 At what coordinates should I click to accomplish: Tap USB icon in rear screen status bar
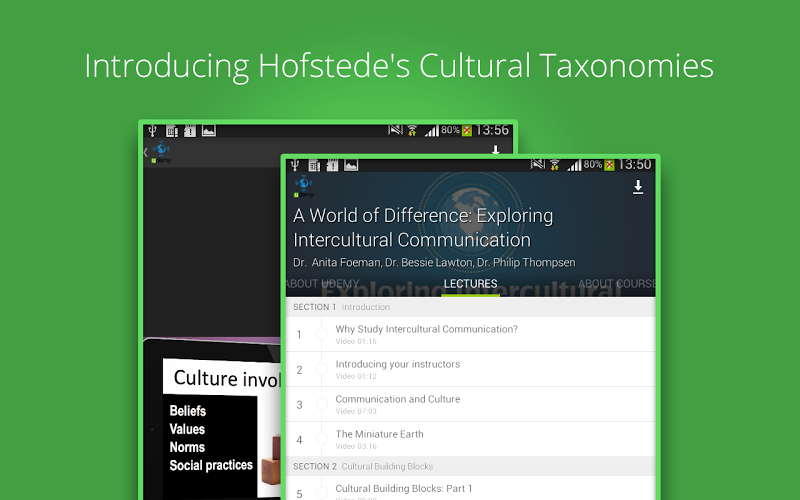[x=152, y=131]
